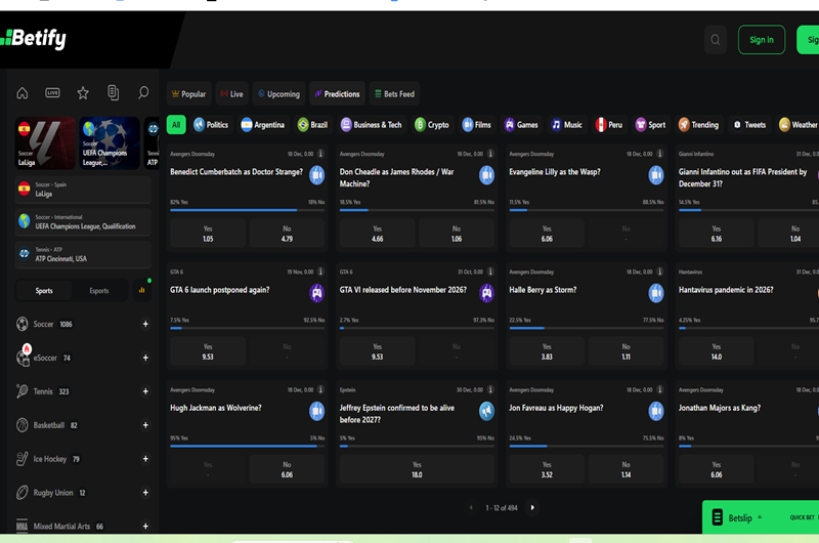
Task: Expand the Rugby Union sport section
Action: (x=145, y=492)
